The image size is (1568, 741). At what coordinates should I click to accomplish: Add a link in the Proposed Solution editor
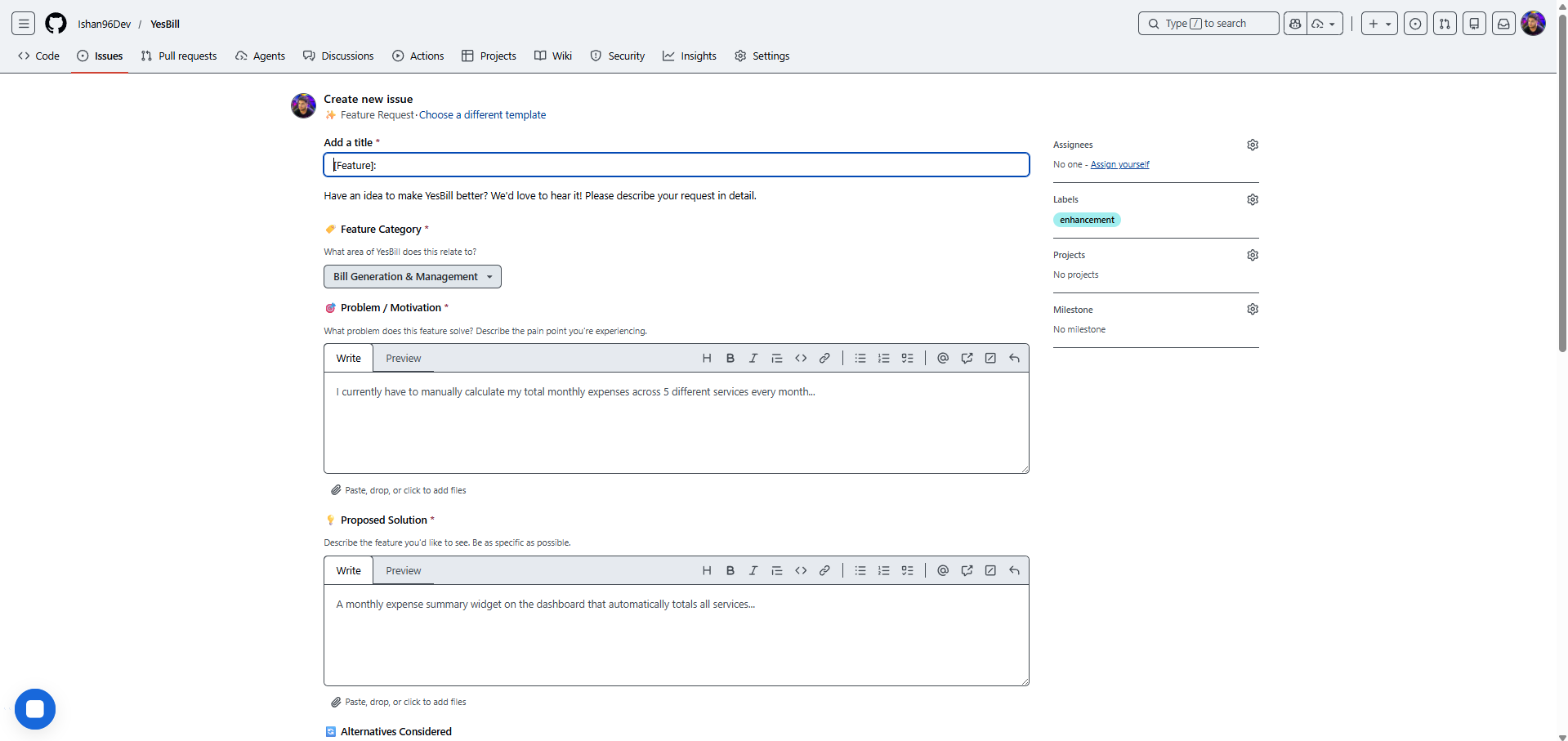(x=824, y=570)
